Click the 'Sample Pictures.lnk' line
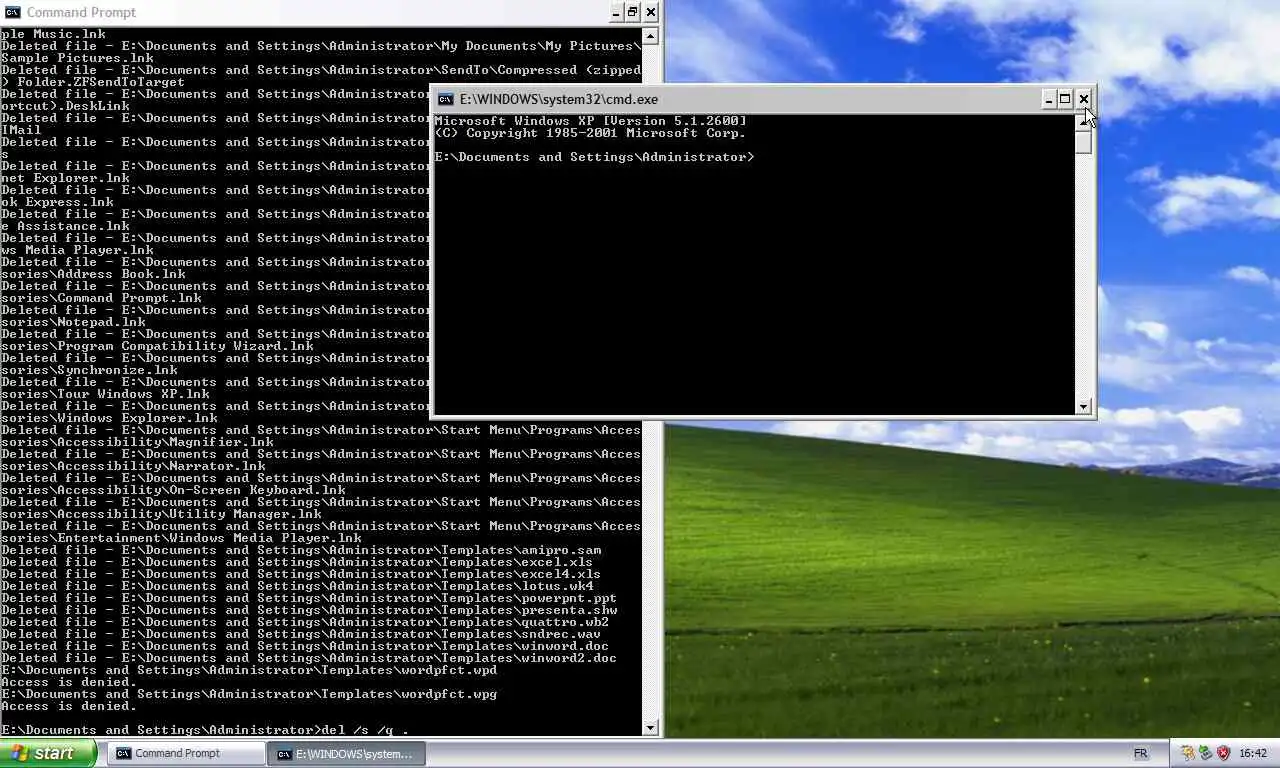This screenshot has width=1280, height=768. (x=76, y=58)
